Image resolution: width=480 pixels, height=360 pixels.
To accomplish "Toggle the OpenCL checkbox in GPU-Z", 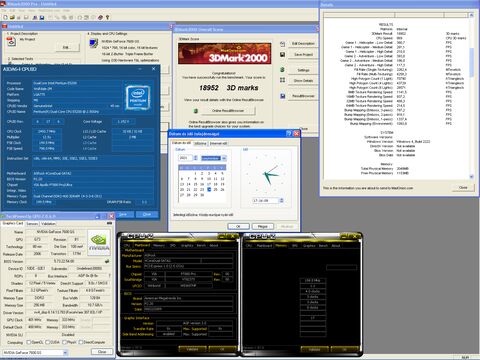I will pos(29,342).
